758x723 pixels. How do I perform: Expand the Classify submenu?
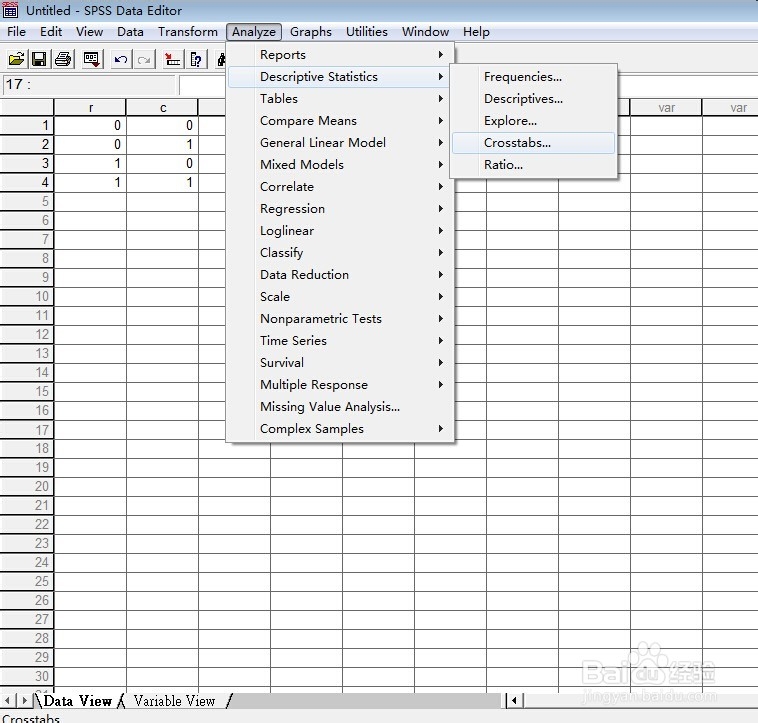coord(340,252)
